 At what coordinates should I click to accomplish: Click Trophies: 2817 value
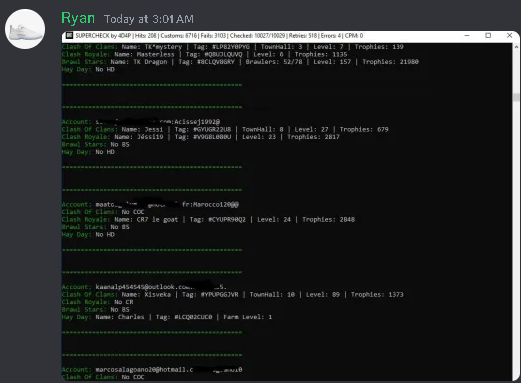(x=313, y=137)
